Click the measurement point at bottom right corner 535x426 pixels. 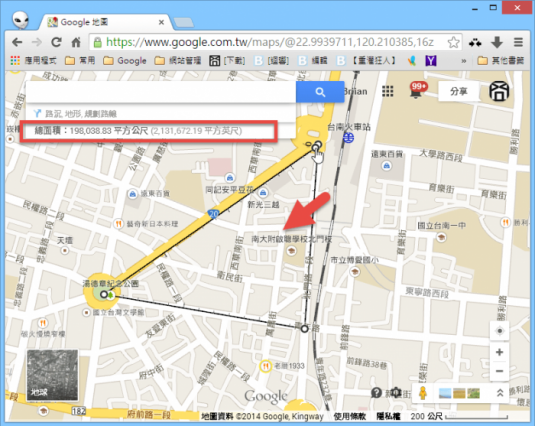tap(304, 329)
